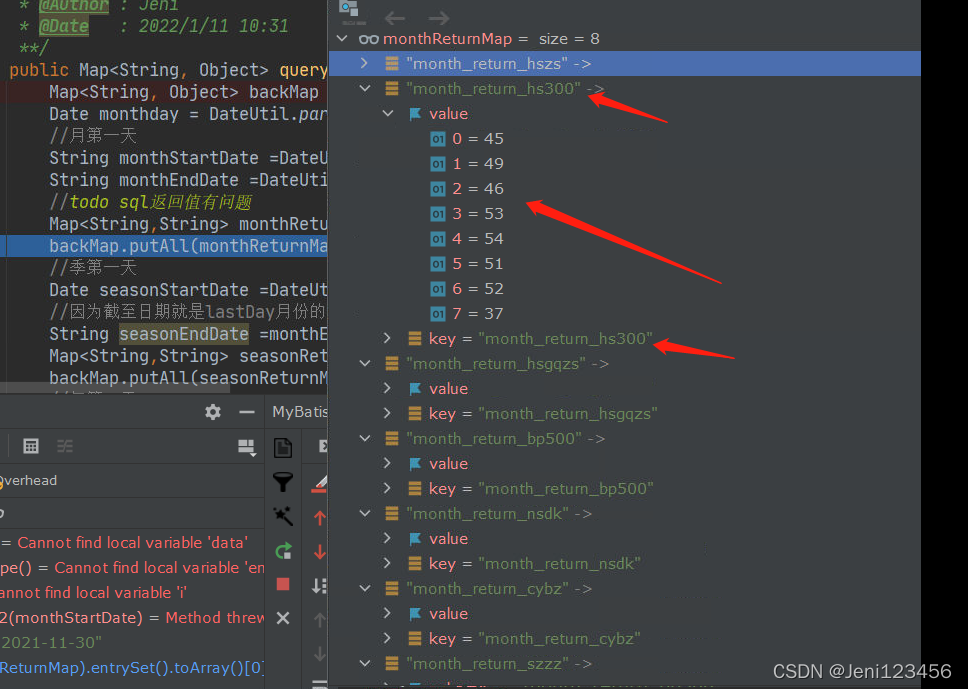Expand the "month_return_hszs" entry

(x=364, y=63)
